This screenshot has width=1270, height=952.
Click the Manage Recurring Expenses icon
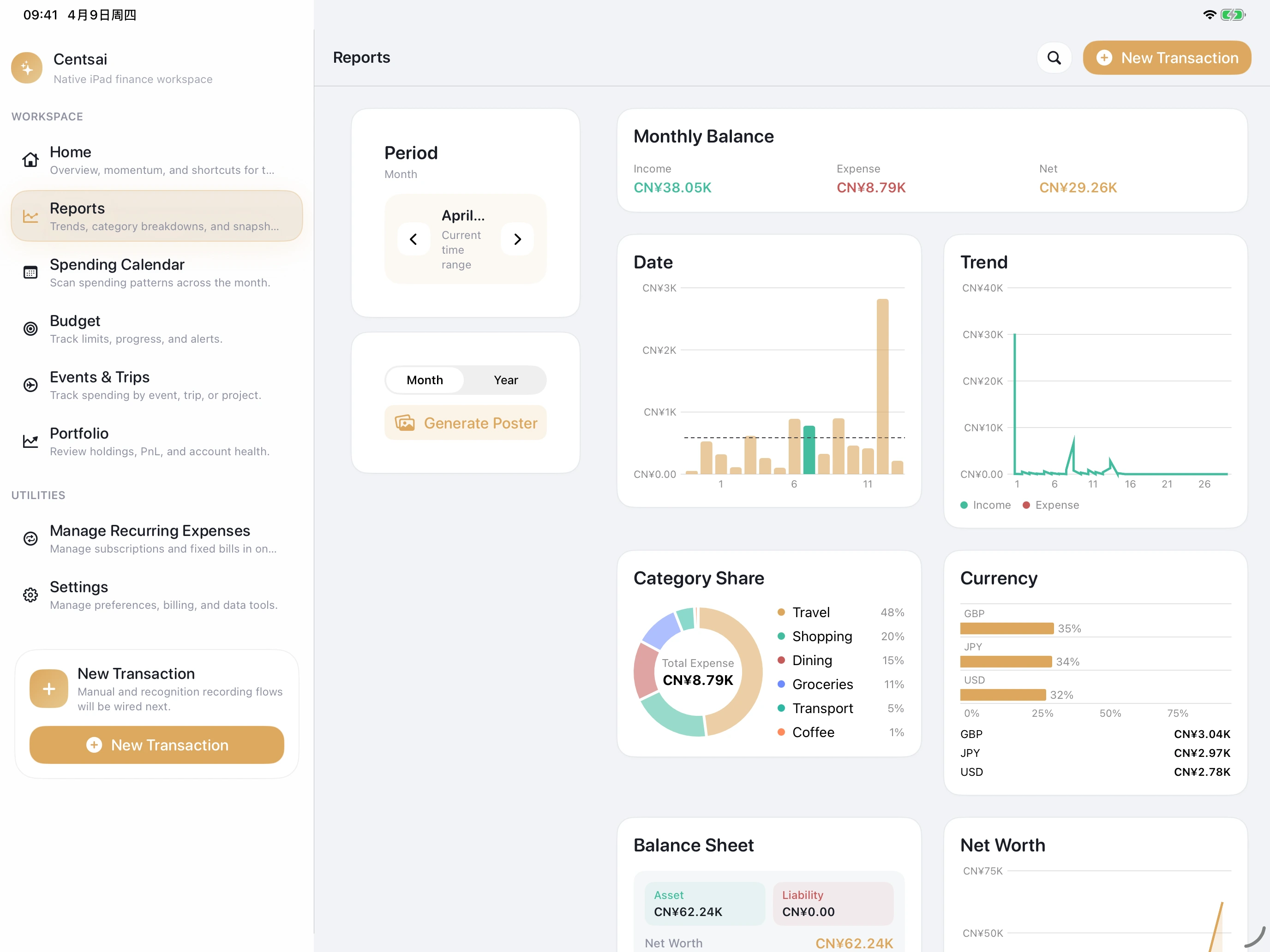(30, 538)
